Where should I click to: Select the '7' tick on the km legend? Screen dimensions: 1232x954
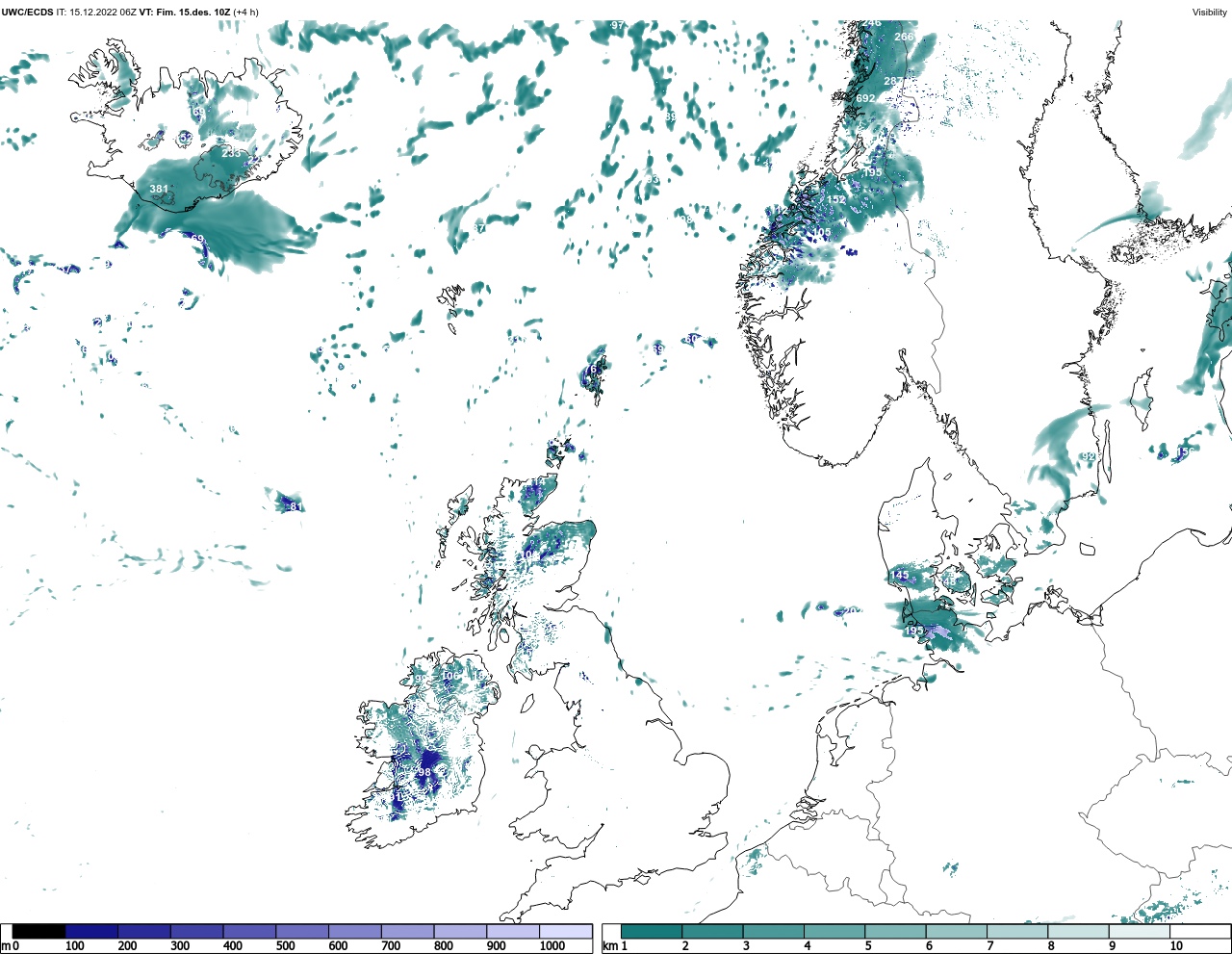pyautogui.click(x=990, y=946)
